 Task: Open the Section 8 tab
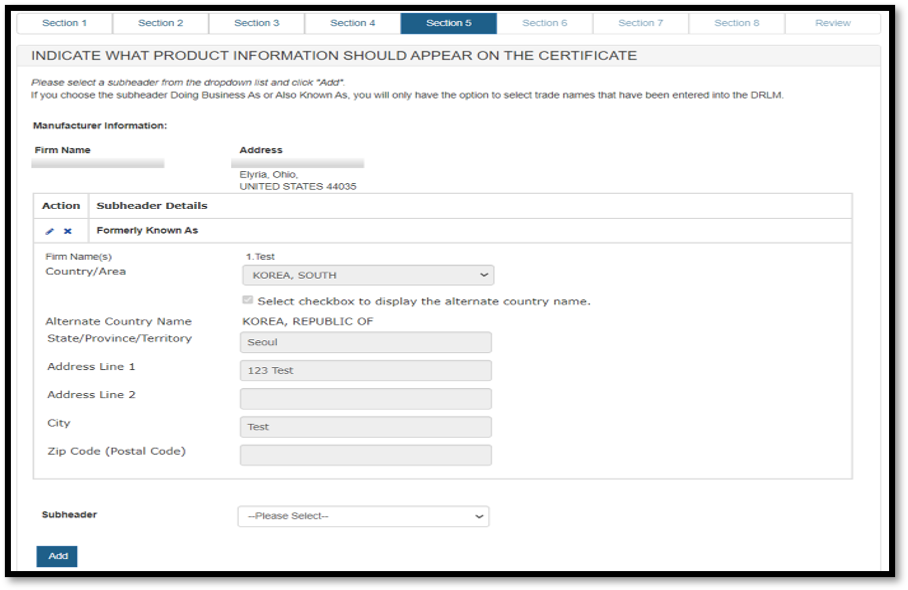(x=736, y=23)
